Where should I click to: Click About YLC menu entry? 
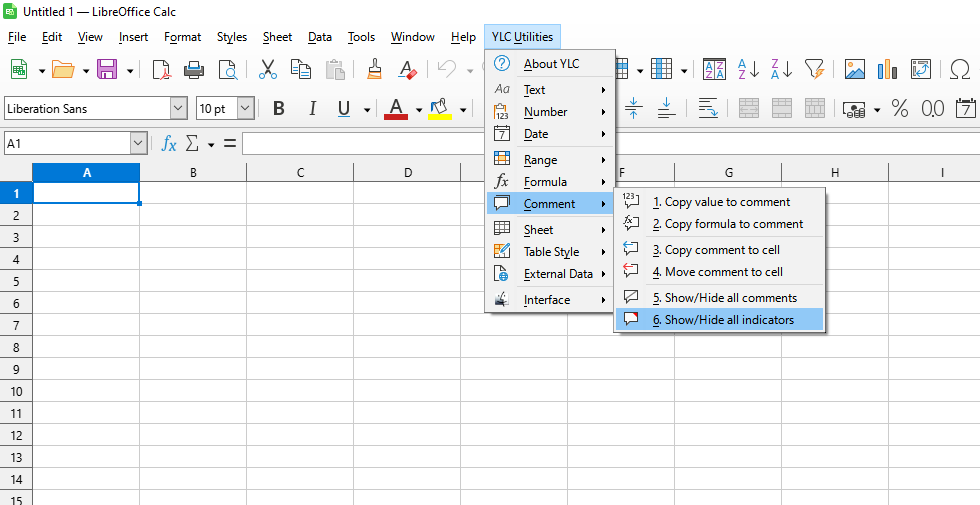point(551,64)
